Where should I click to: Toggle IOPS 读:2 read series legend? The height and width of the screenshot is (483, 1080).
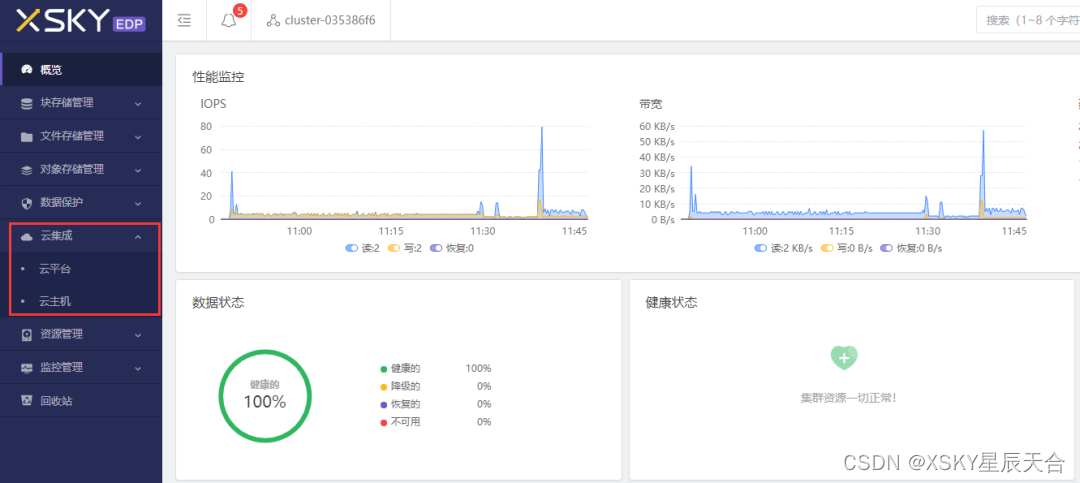click(x=362, y=247)
